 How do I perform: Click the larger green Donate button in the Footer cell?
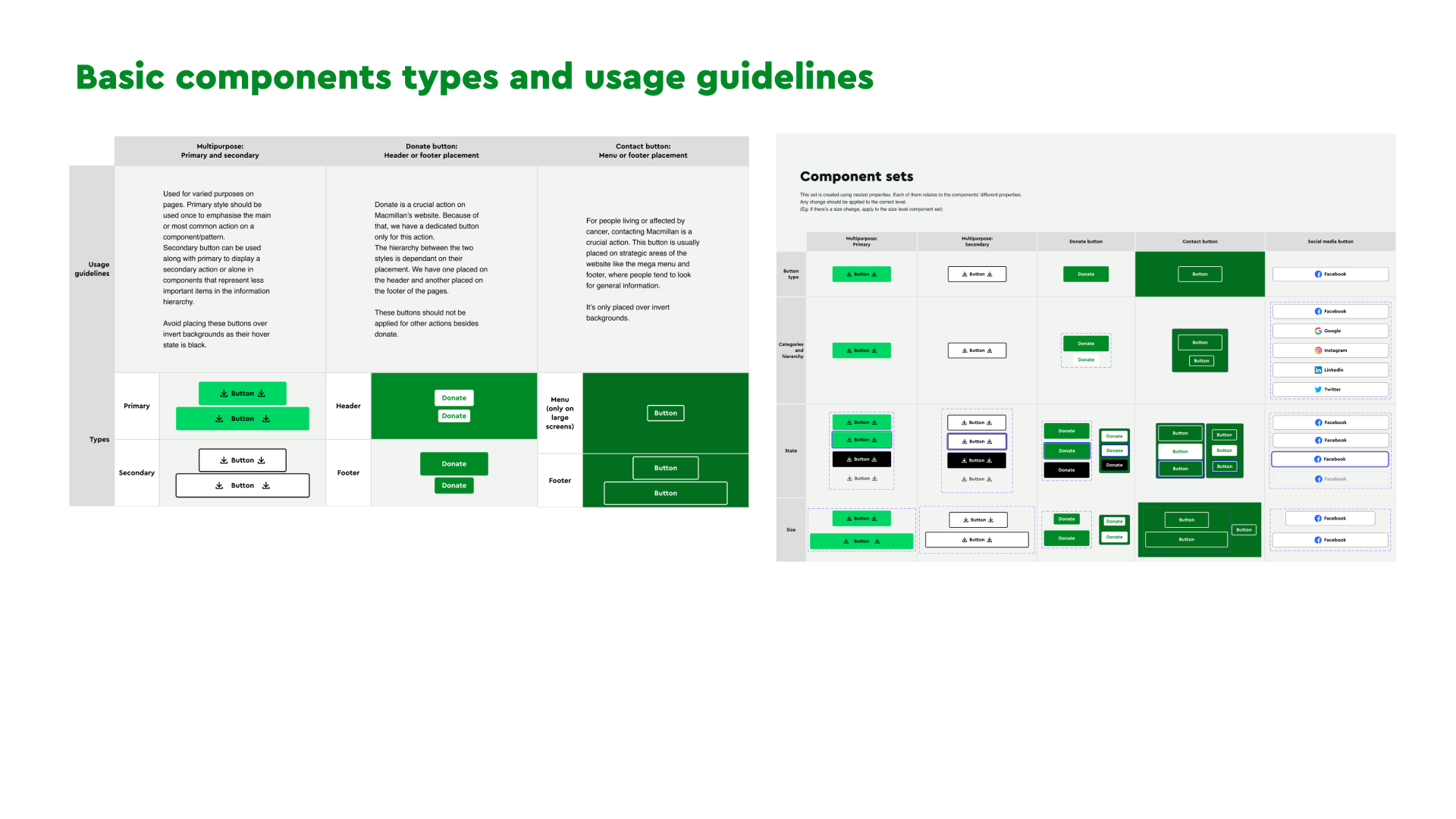pyautogui.click(x=454, y=463)
